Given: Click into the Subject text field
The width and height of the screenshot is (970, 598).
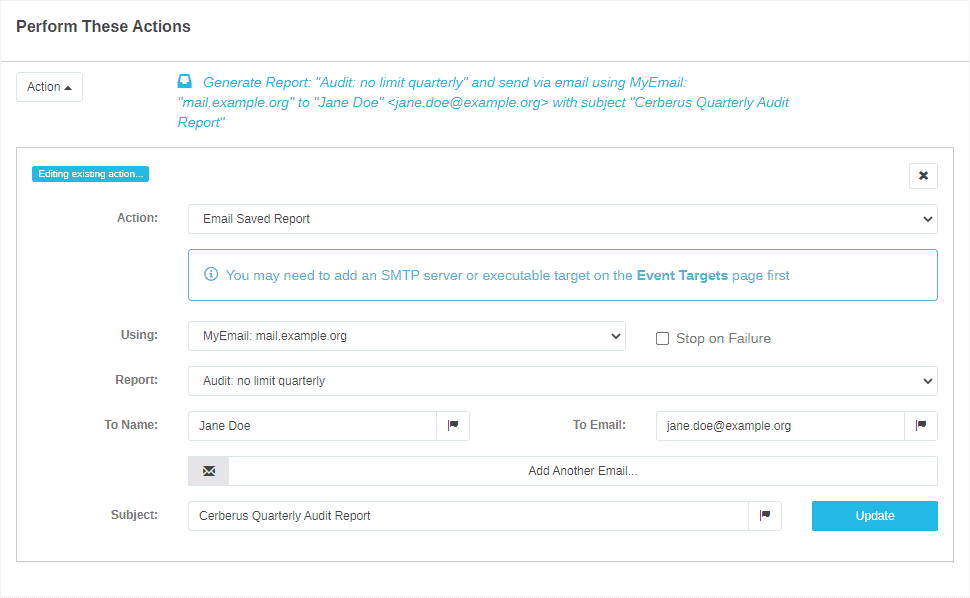Looking at the screenshot, I should (468, 516).
